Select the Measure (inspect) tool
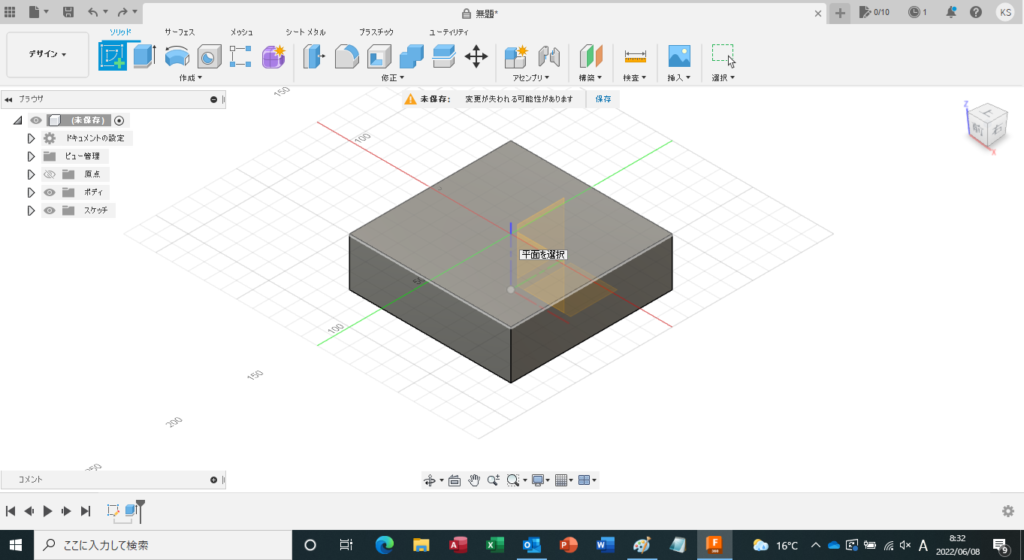The image size is (1024, 560). tap(635, 57)
